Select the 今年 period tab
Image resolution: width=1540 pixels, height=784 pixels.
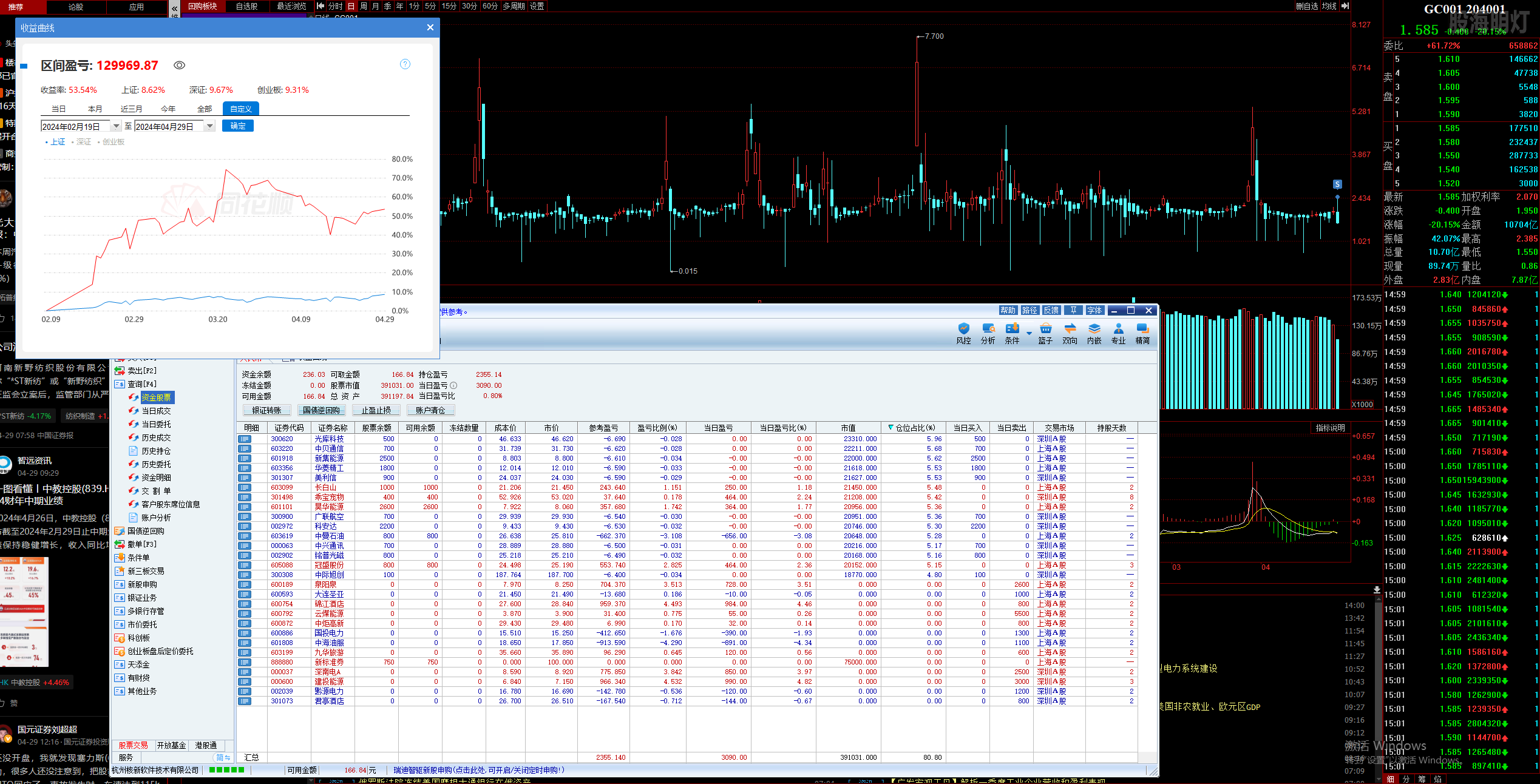click(168, 109)
